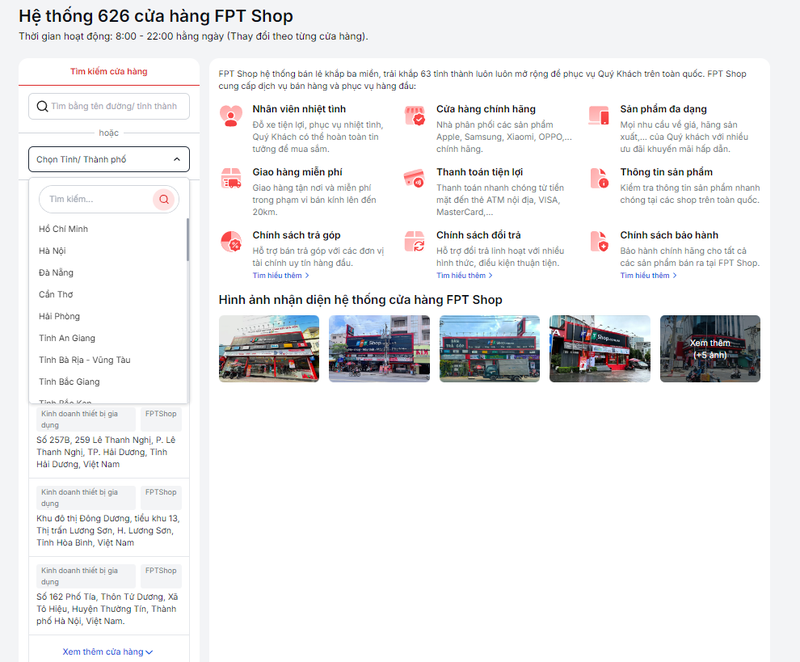Click the Chính sách bảo hành shield icon
Image resolution: width=800 pixels, height=662 pixels.
pyautogui.click(x=599, y=242)
